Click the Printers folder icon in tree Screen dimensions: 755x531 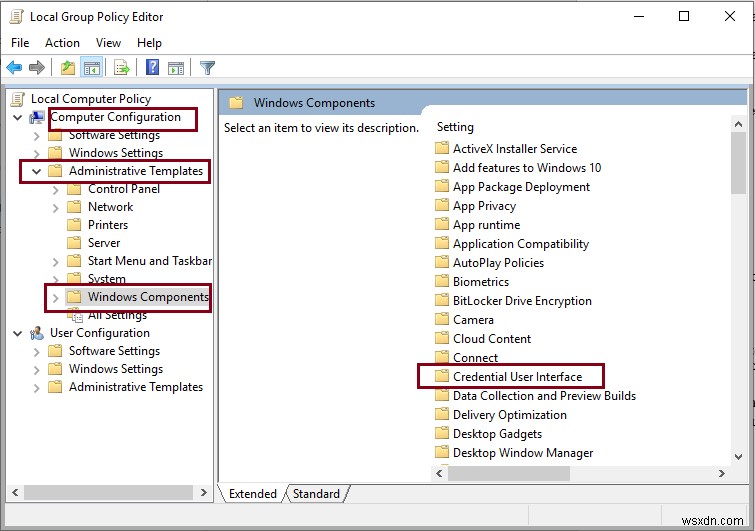74,225
